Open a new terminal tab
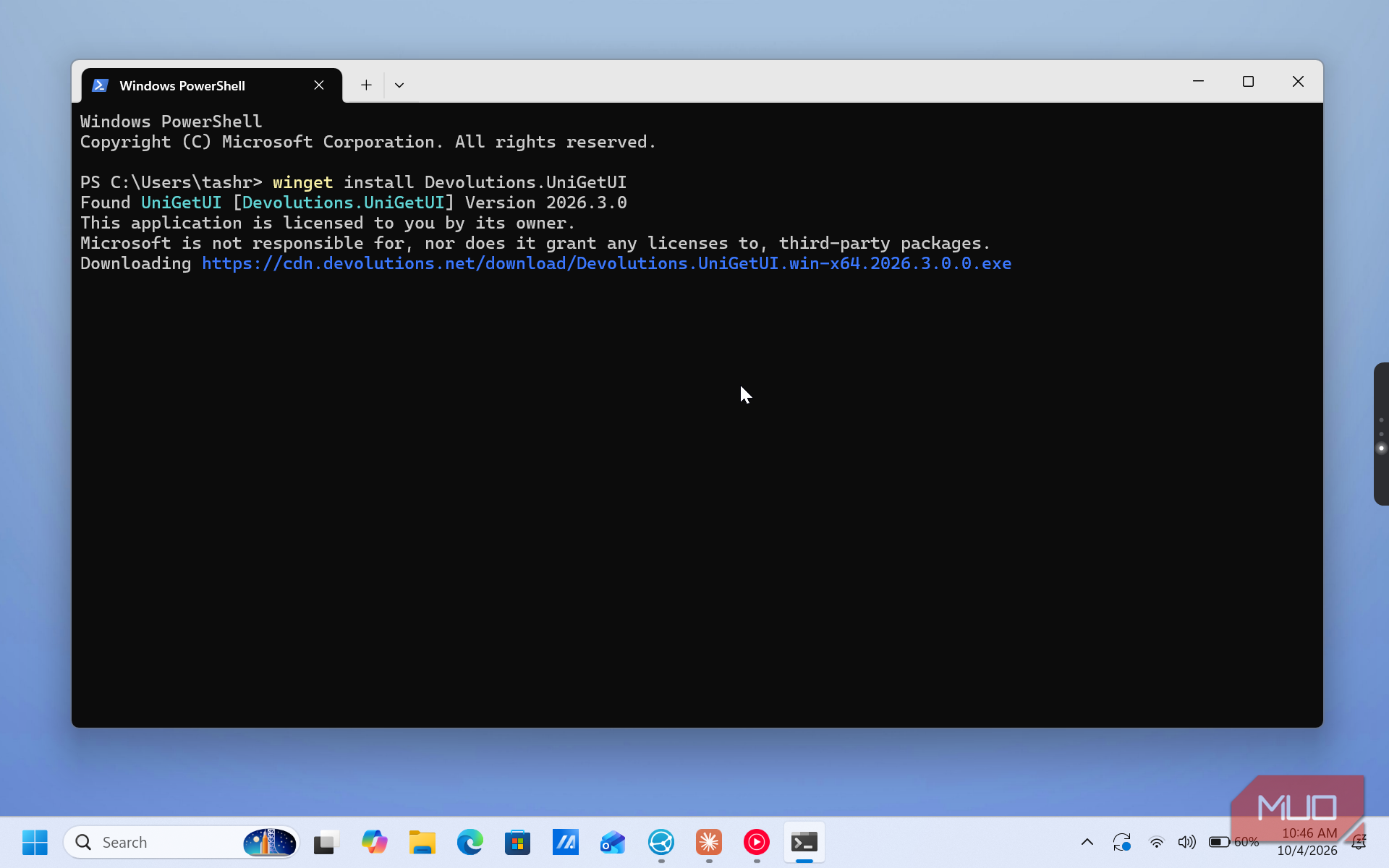Image resolution: width=1389 pixels, height=868 pixels. point(366,85)
